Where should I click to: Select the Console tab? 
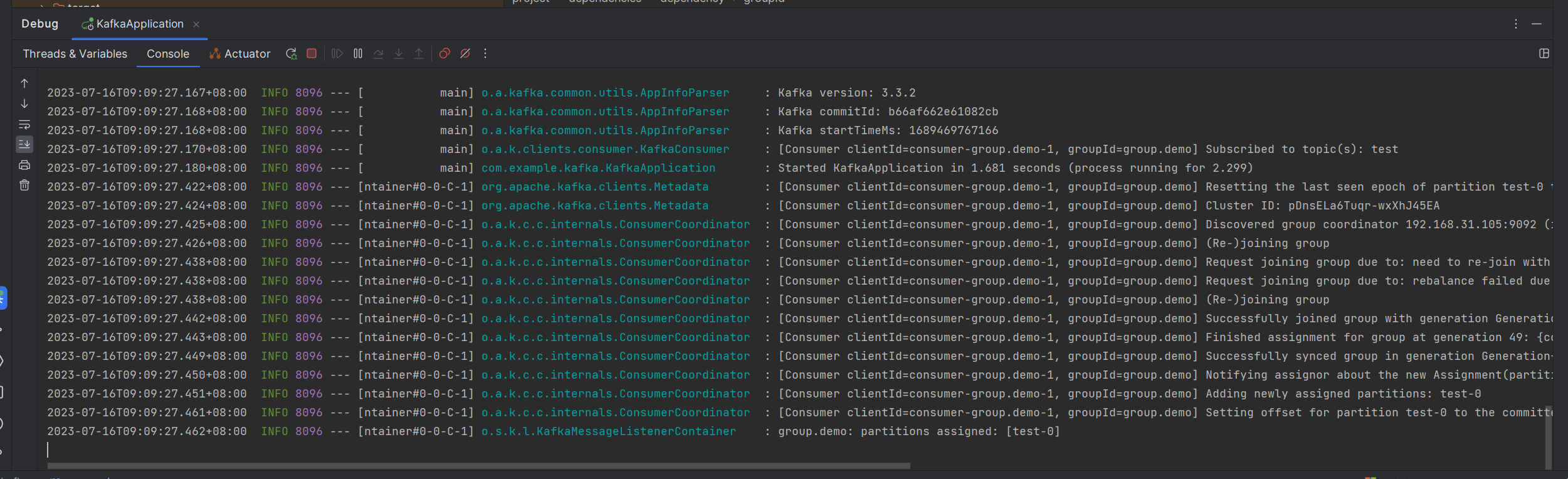coord(168,54)
